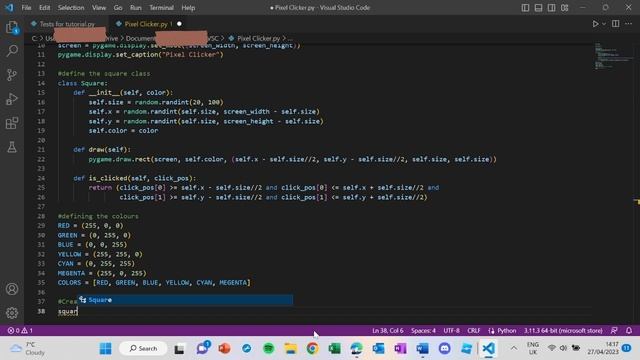Click the feedback icon in status bar
Image resolution: width=640 pixels, height=360 pixels.
click(x=614, y=330)
